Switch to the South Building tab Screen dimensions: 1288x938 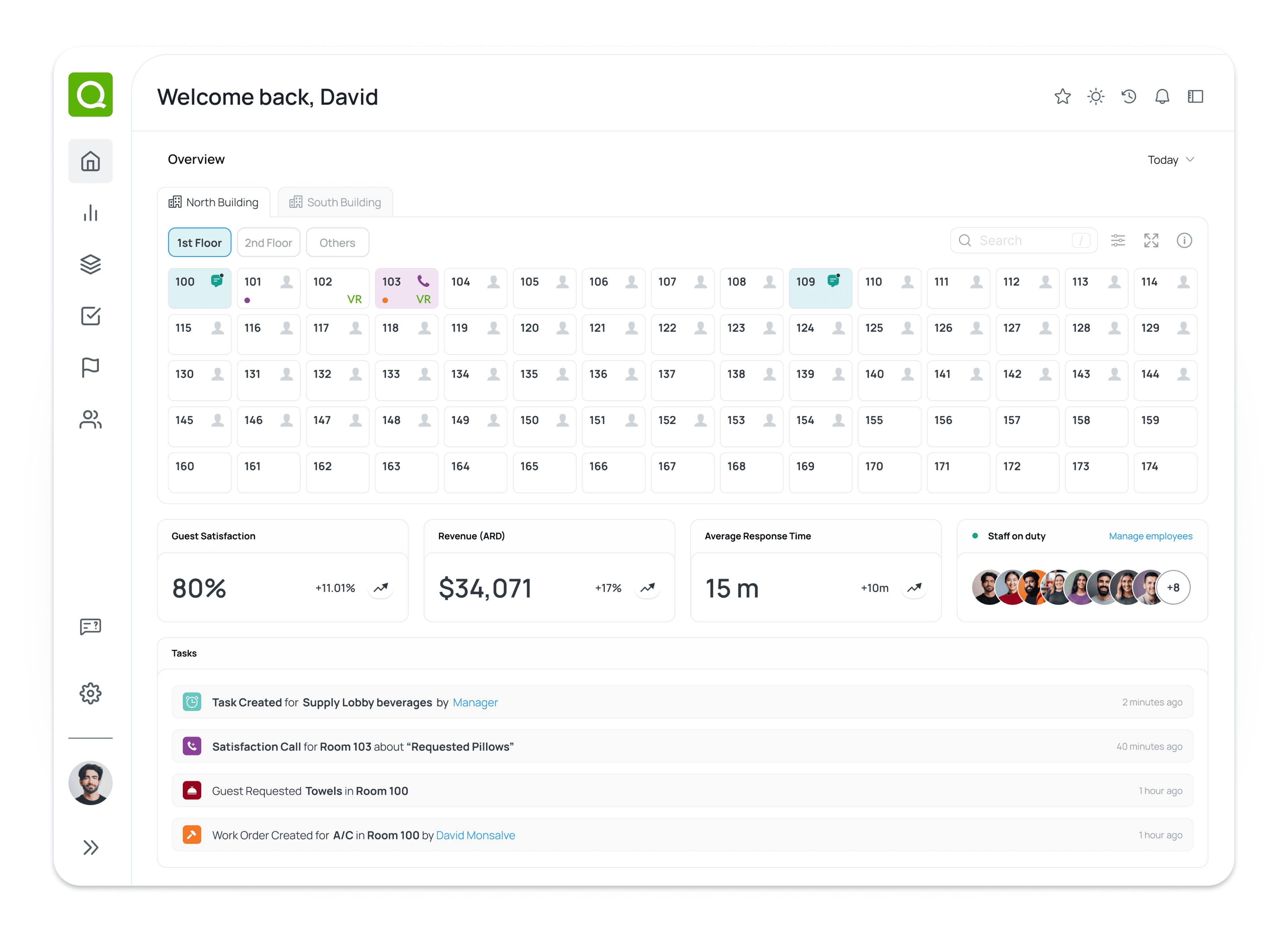tap(335, 202)
